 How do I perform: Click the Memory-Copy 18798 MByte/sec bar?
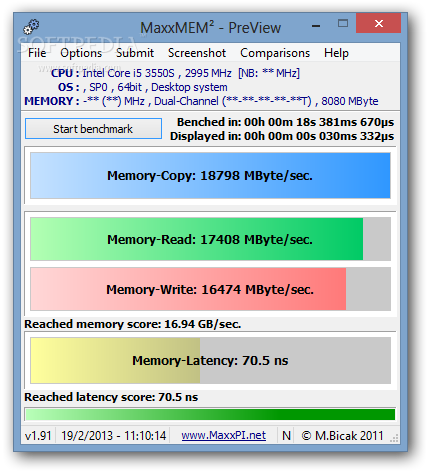tap(210, 176)
